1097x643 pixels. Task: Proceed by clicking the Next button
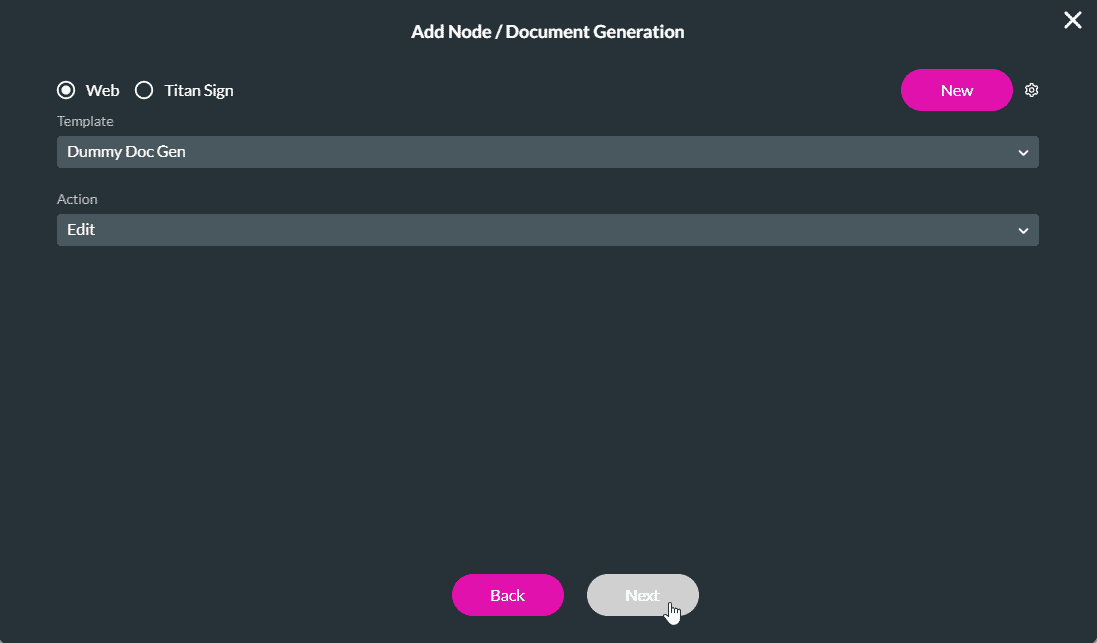point(642,595)
